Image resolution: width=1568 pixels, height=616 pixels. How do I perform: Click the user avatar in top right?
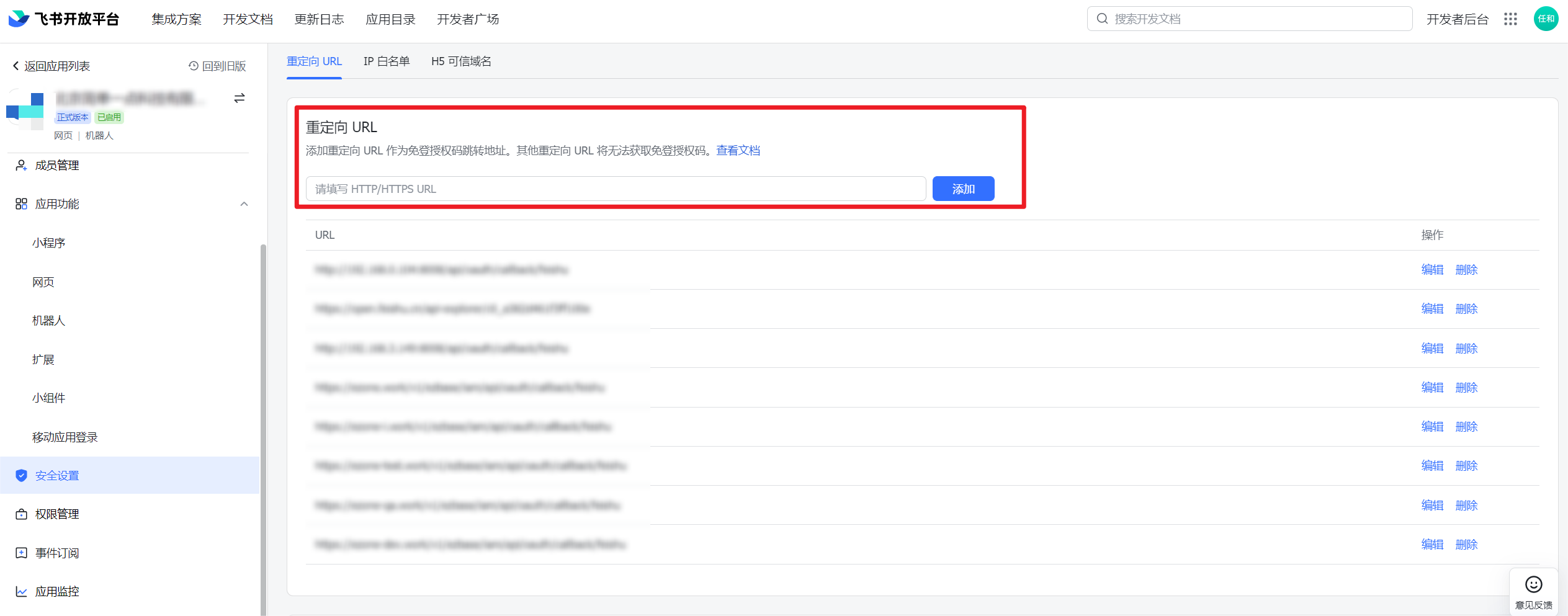tap(1545, 19)
